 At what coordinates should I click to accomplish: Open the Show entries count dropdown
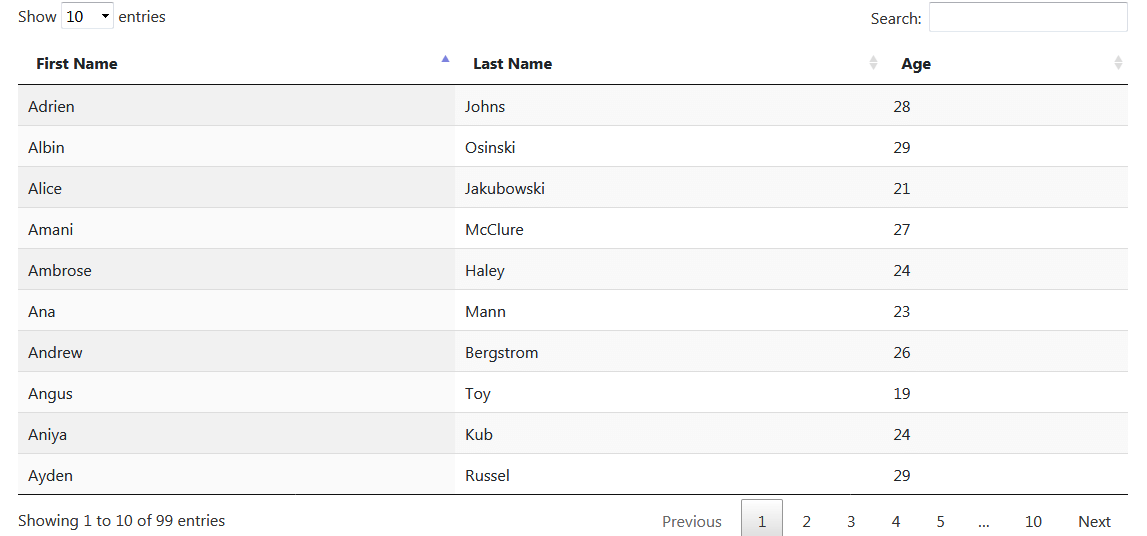pos(87,16)
